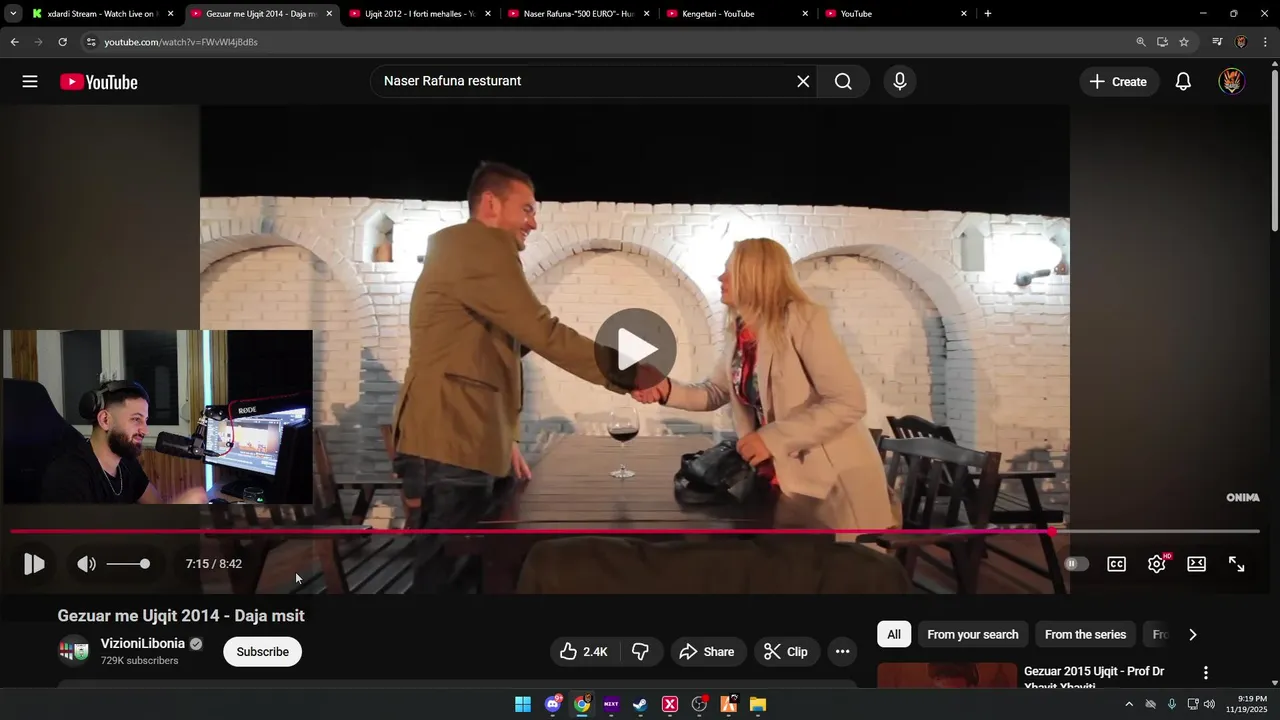Screen dimensions: 1280x720
Task: Open the tab search dropdown arrow
Action: pyautogui.click(x=12, y=14)
